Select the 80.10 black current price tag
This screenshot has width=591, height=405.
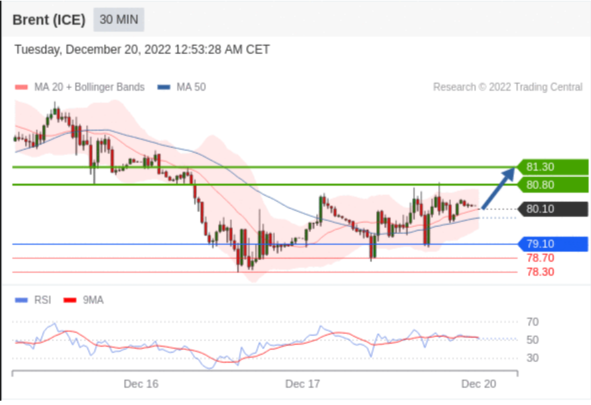click(x=552, y=209)
